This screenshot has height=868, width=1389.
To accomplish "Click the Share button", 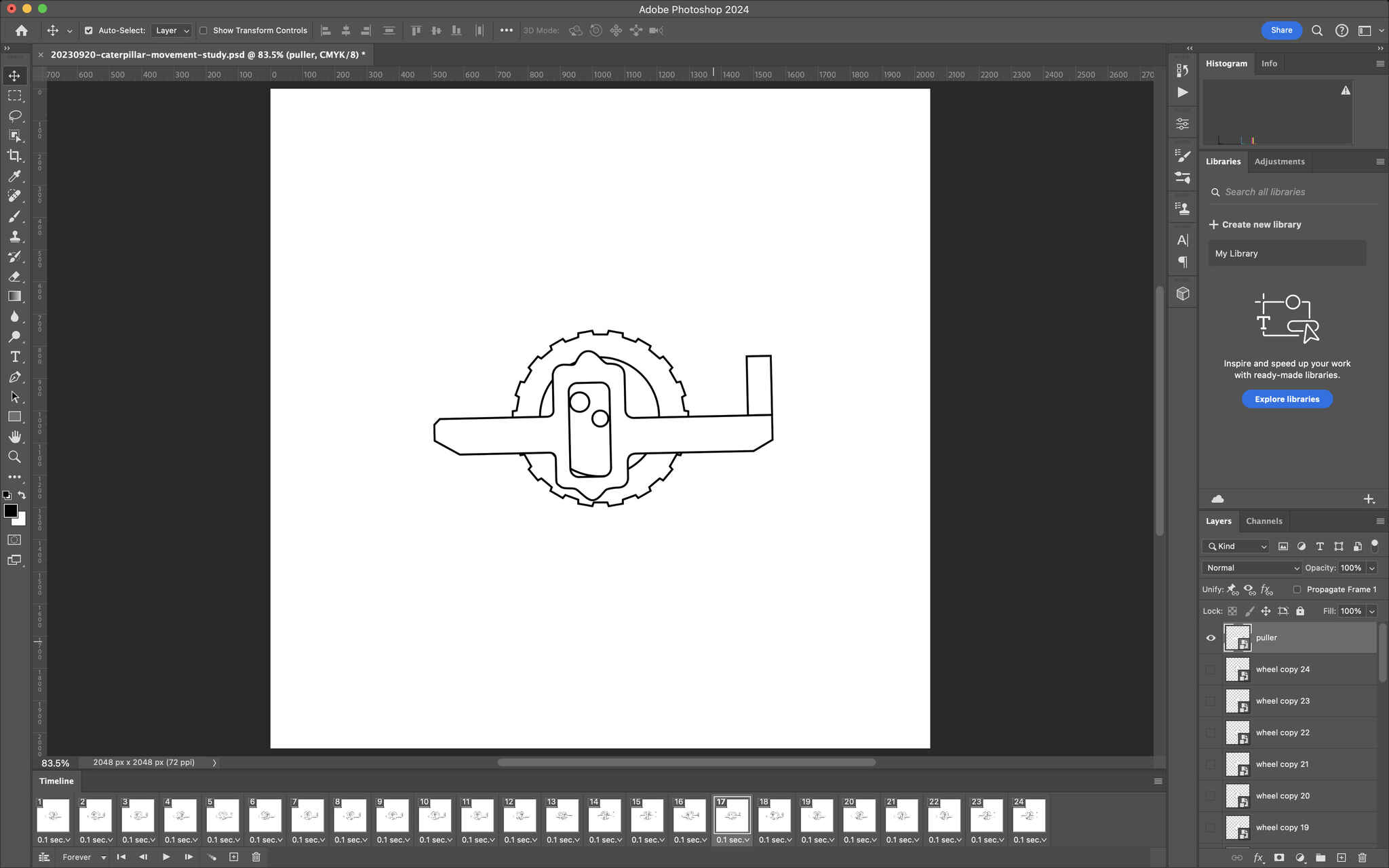I will coord(1281,30).
